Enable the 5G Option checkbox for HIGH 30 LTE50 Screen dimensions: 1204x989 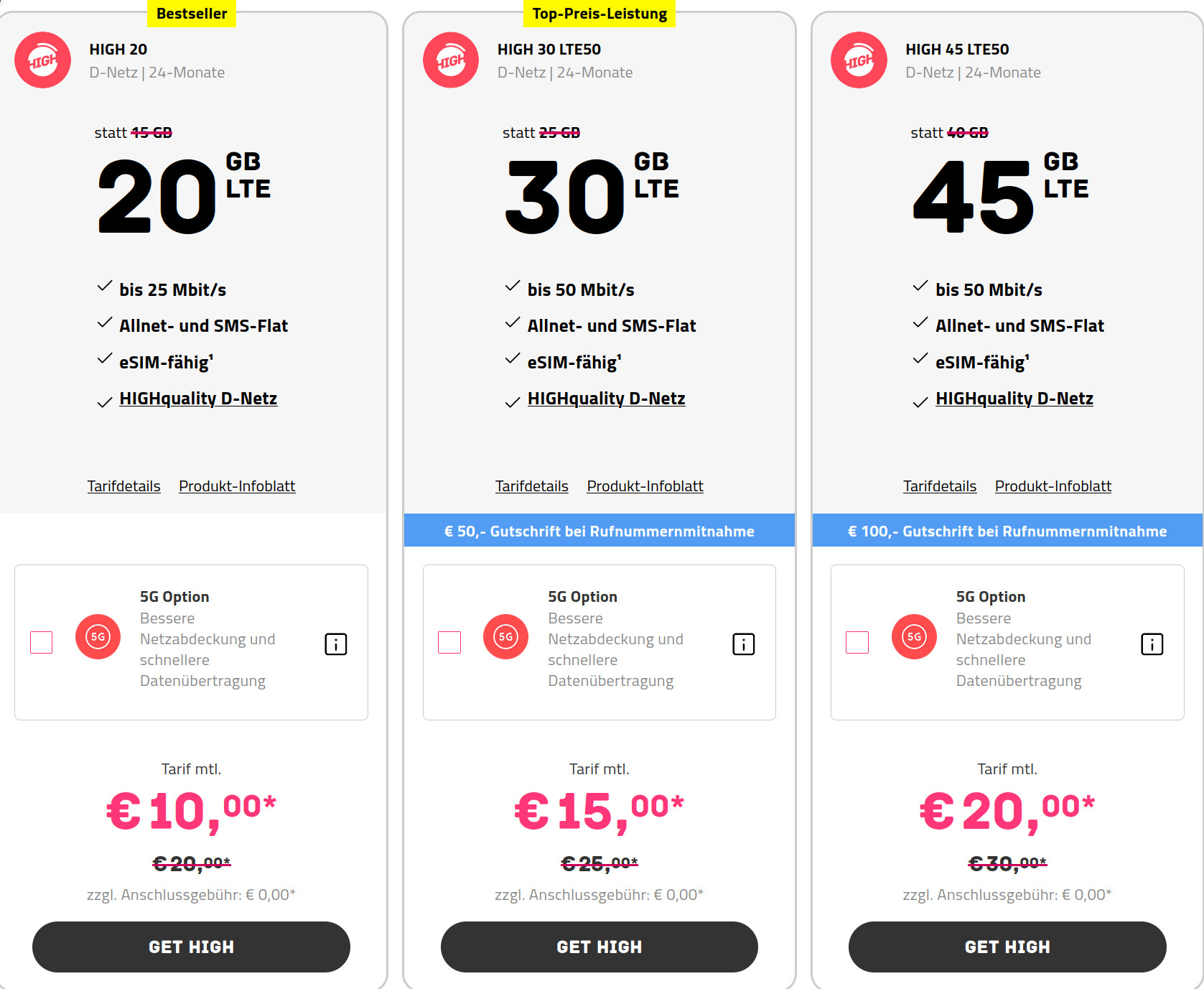[449, 644]
